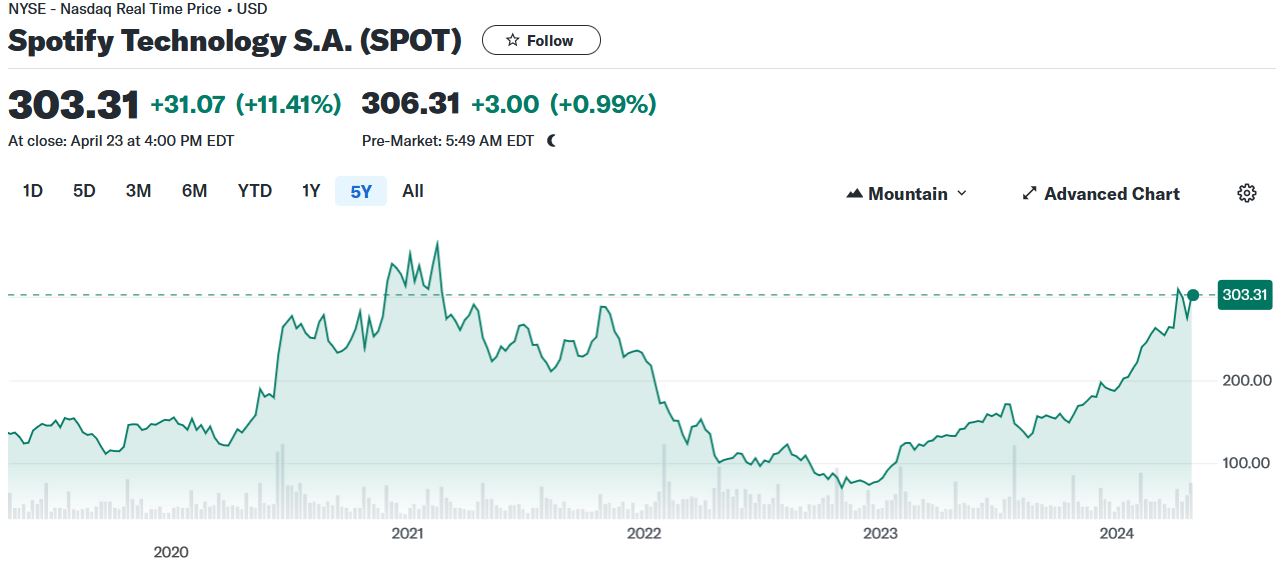Show year-to-date YTD range
1285x564 pixels.
click(x=254, y=191)
